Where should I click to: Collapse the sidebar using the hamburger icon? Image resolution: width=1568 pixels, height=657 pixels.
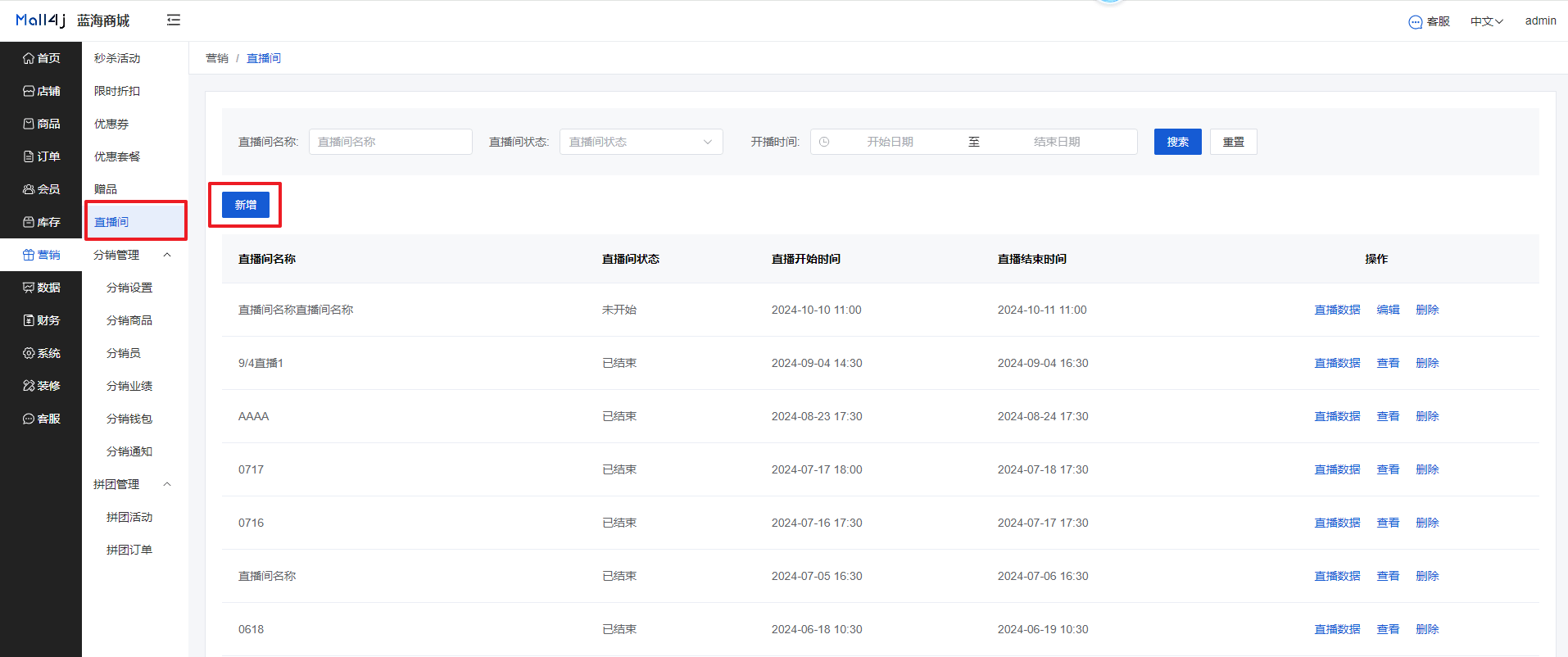point(173,20)
